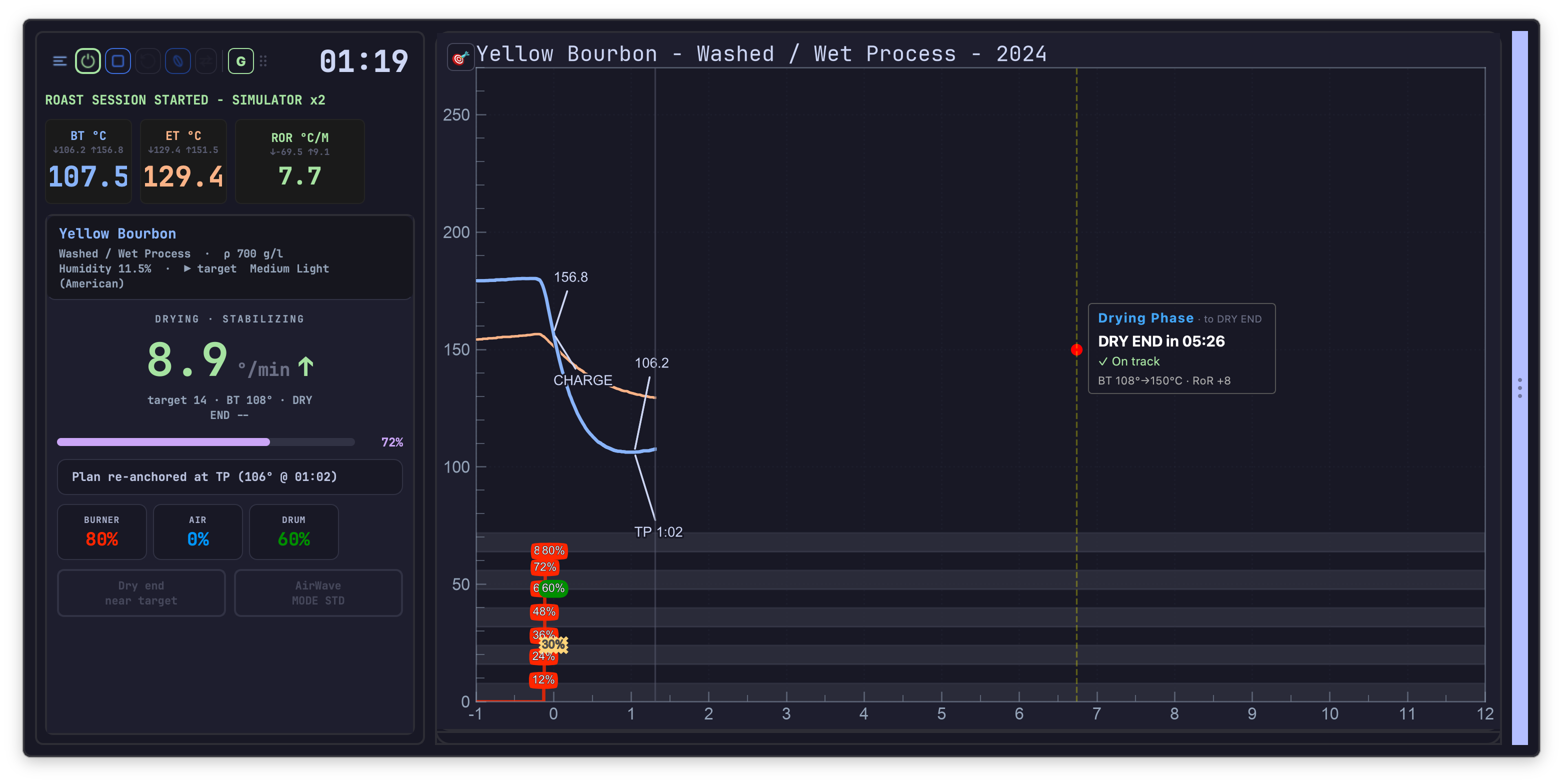Select the BT °C reading tile
This screenshot has width=1563, height=784.
point(88,161)
